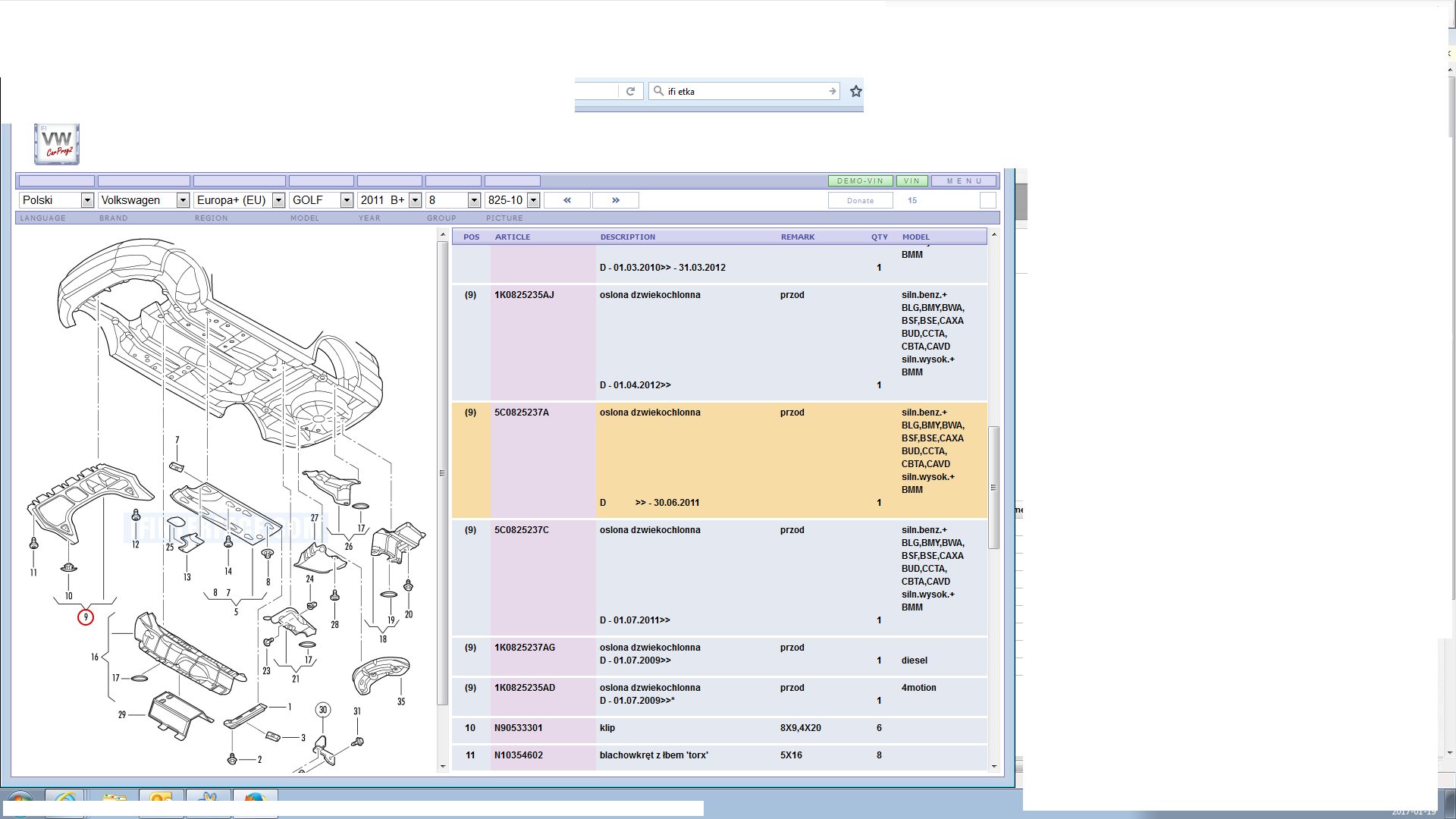Click the POS column header
Screen dimensions: 1456x819
tap(472, 237)
